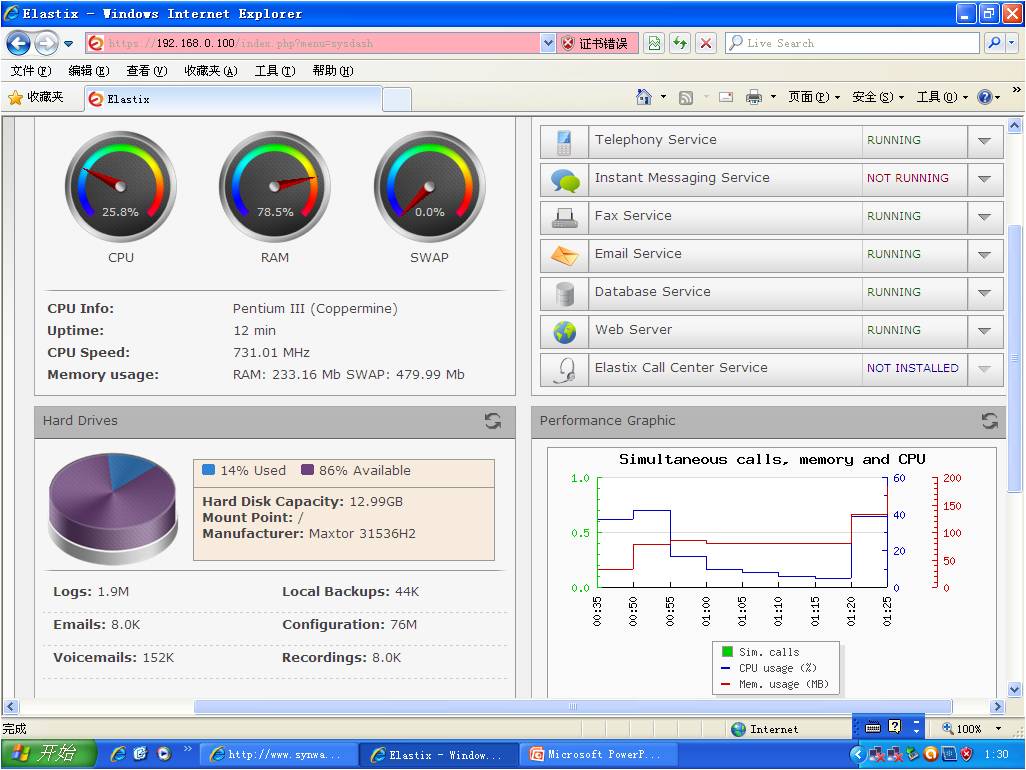Screen dimensions: 1026x770
Task: Click the Start (开始) button
Action: click(x=48, y=754)
